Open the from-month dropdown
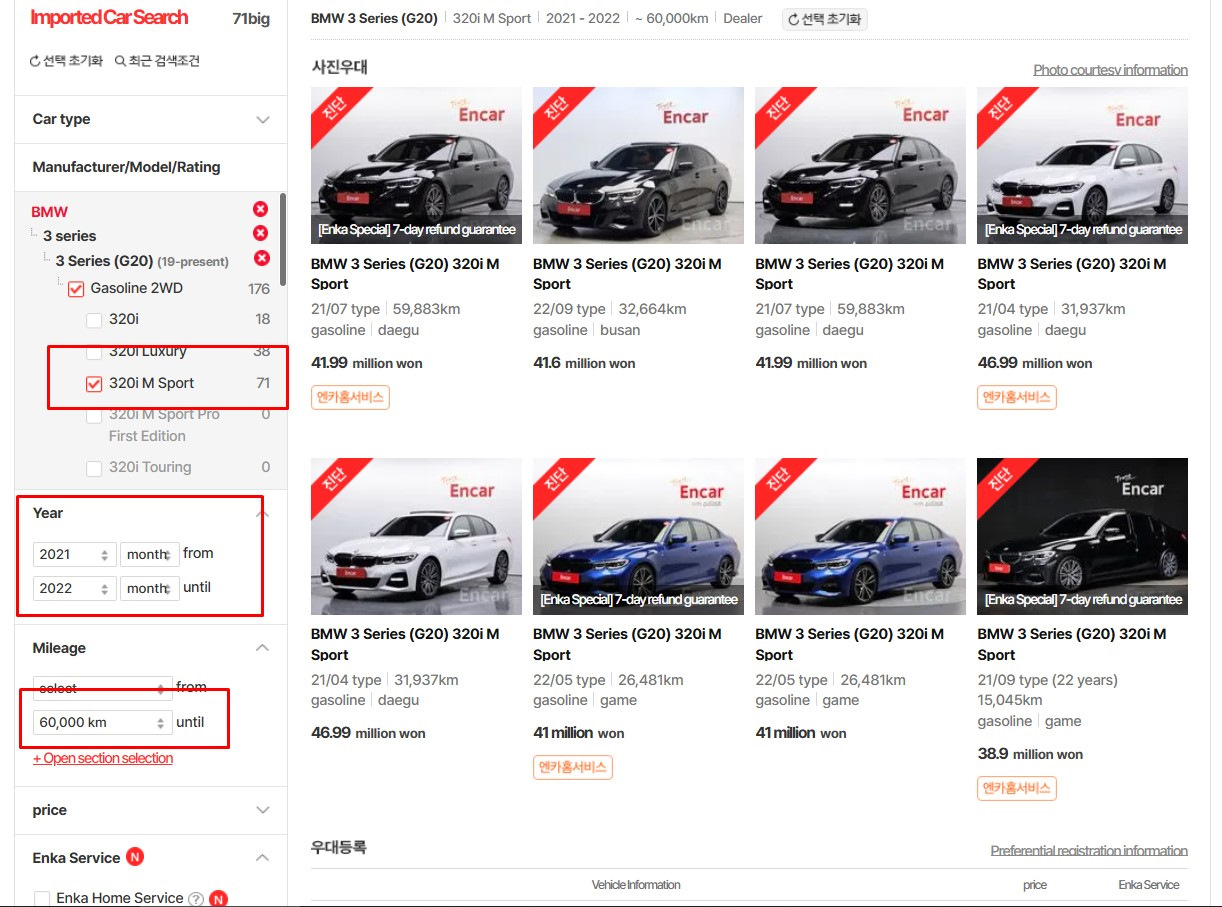 [150, 554]
